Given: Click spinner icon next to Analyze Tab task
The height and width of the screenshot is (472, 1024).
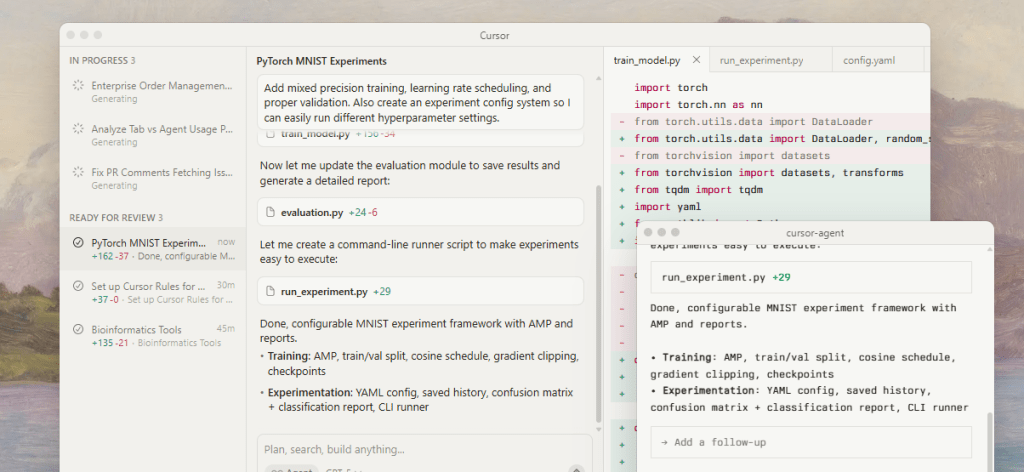Looking at the screenshot, I should tap(78, 130).
